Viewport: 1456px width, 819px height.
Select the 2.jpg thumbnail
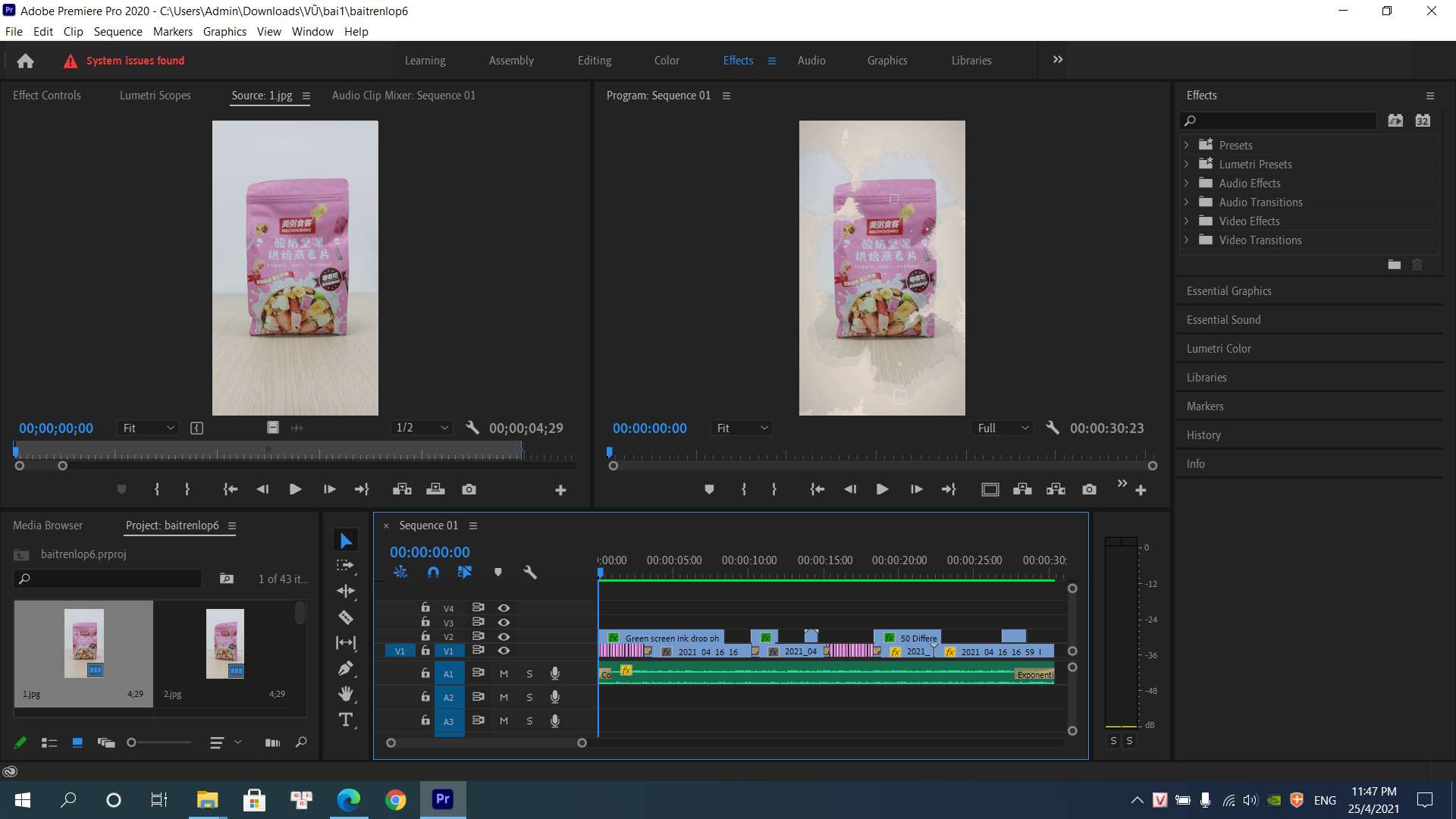click(225, 644)
